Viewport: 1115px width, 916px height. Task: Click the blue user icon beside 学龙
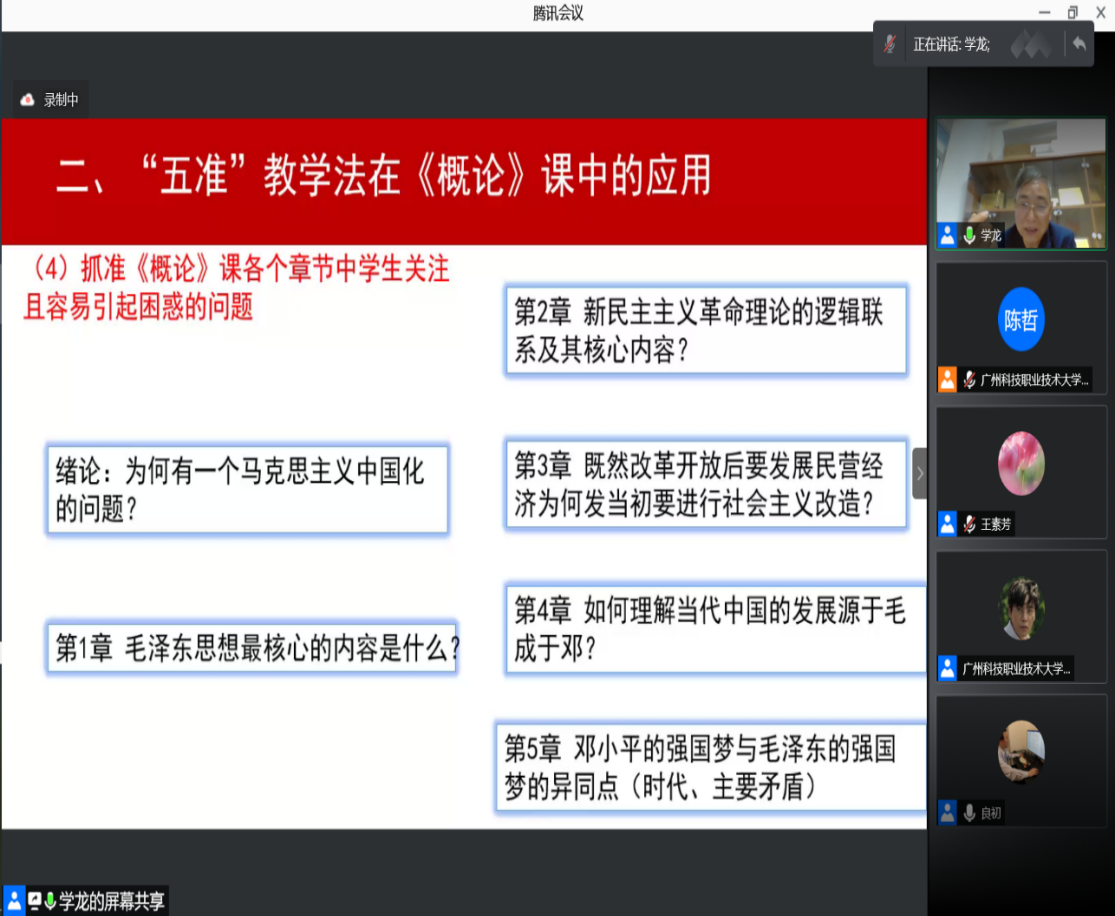click(947, 236)
